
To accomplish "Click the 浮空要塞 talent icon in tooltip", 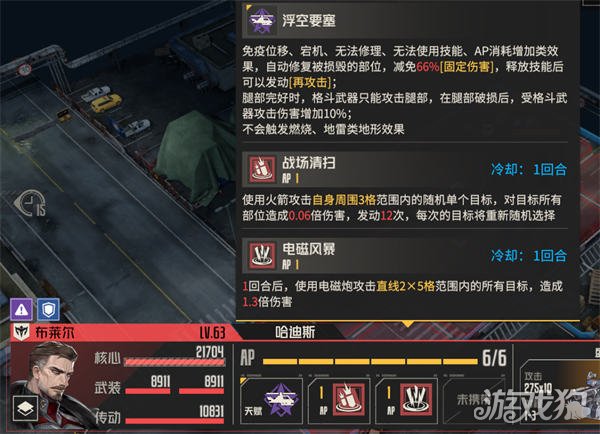I will 261,21.
